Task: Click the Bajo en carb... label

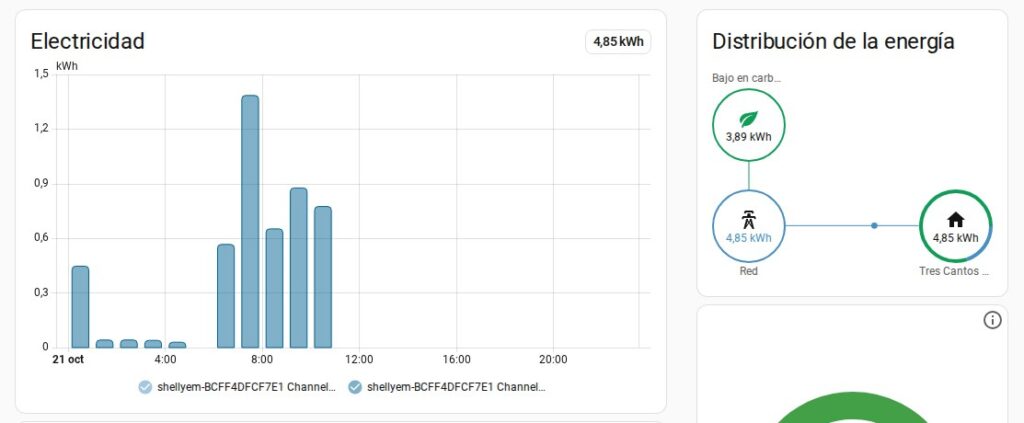Action: tap(746, 78)
